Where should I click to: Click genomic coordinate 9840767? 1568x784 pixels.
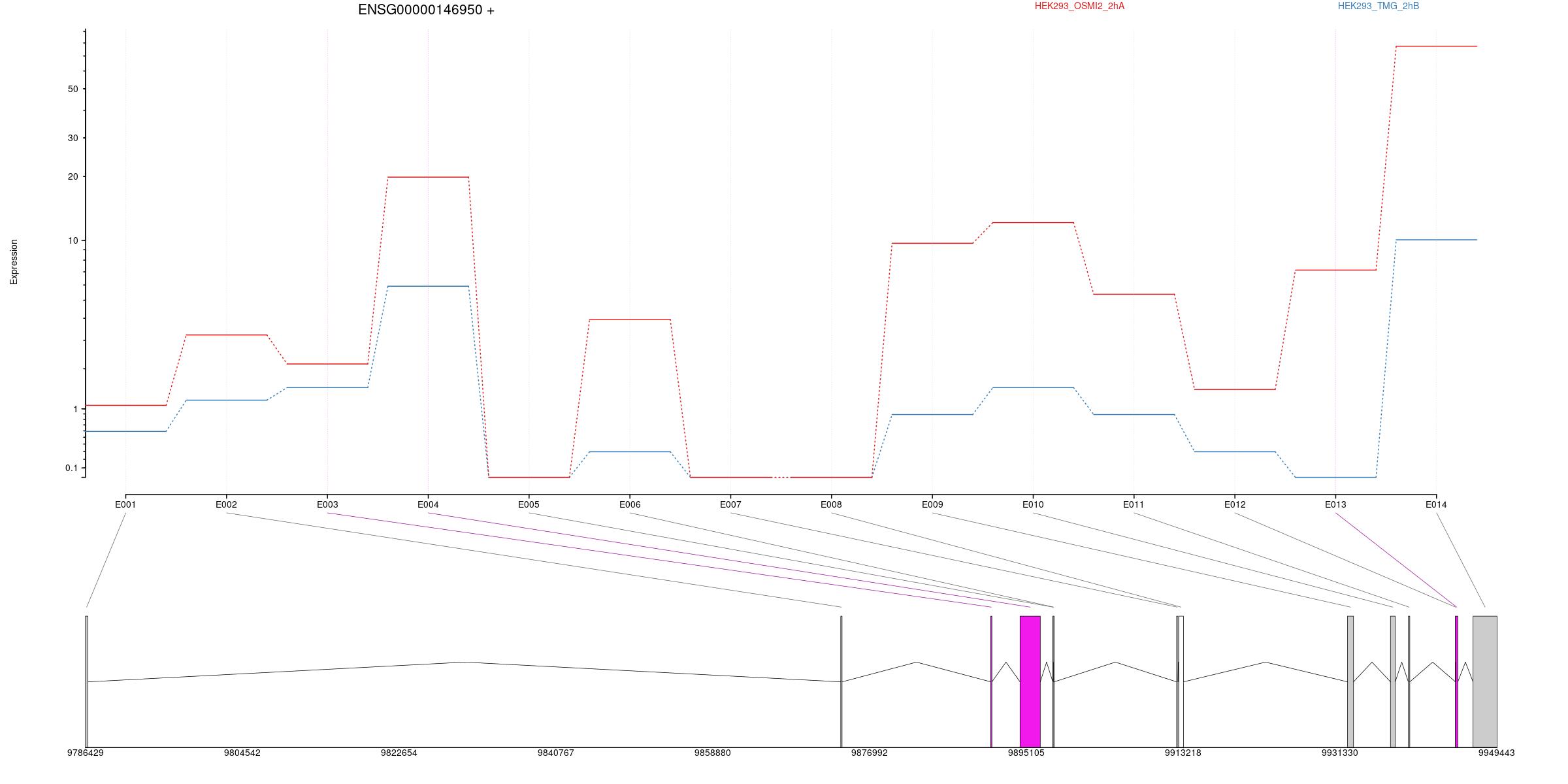tap(556, 753)
